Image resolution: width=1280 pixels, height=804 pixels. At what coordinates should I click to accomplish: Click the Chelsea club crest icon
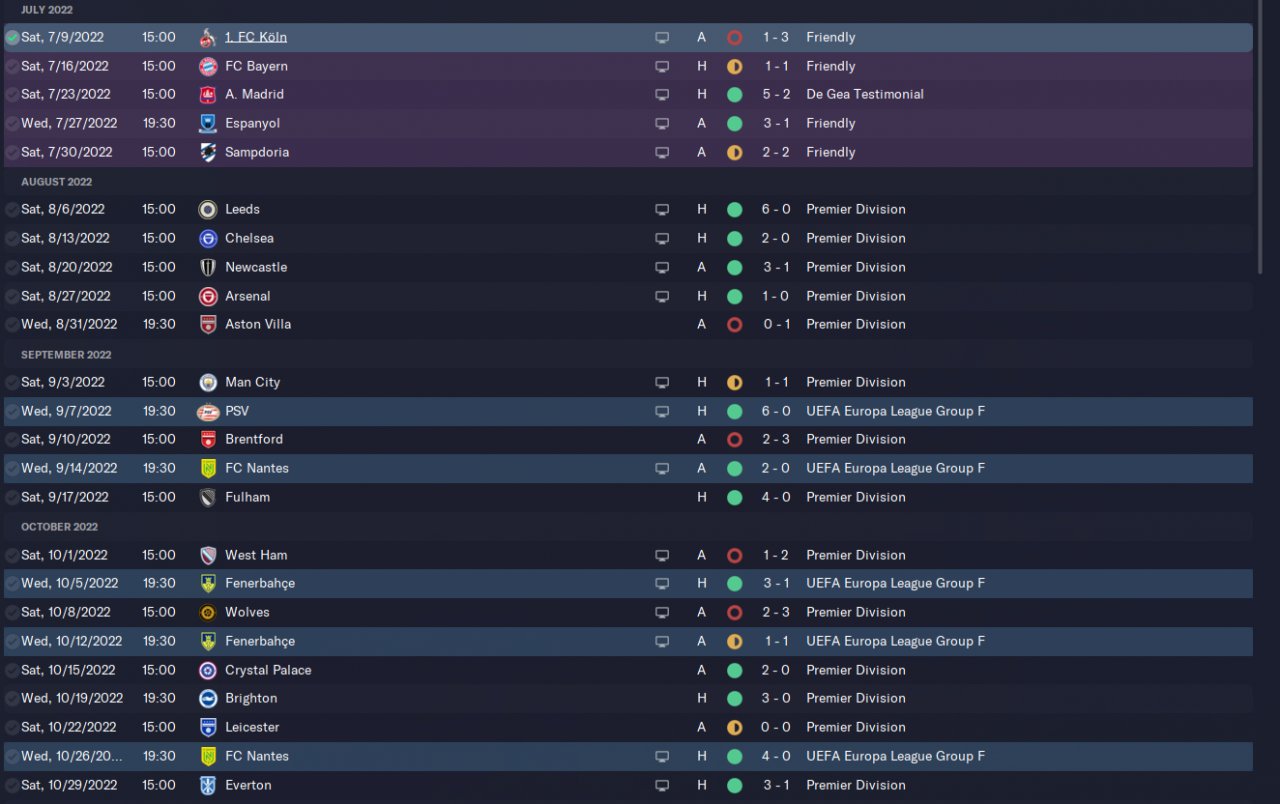[208, 238]
